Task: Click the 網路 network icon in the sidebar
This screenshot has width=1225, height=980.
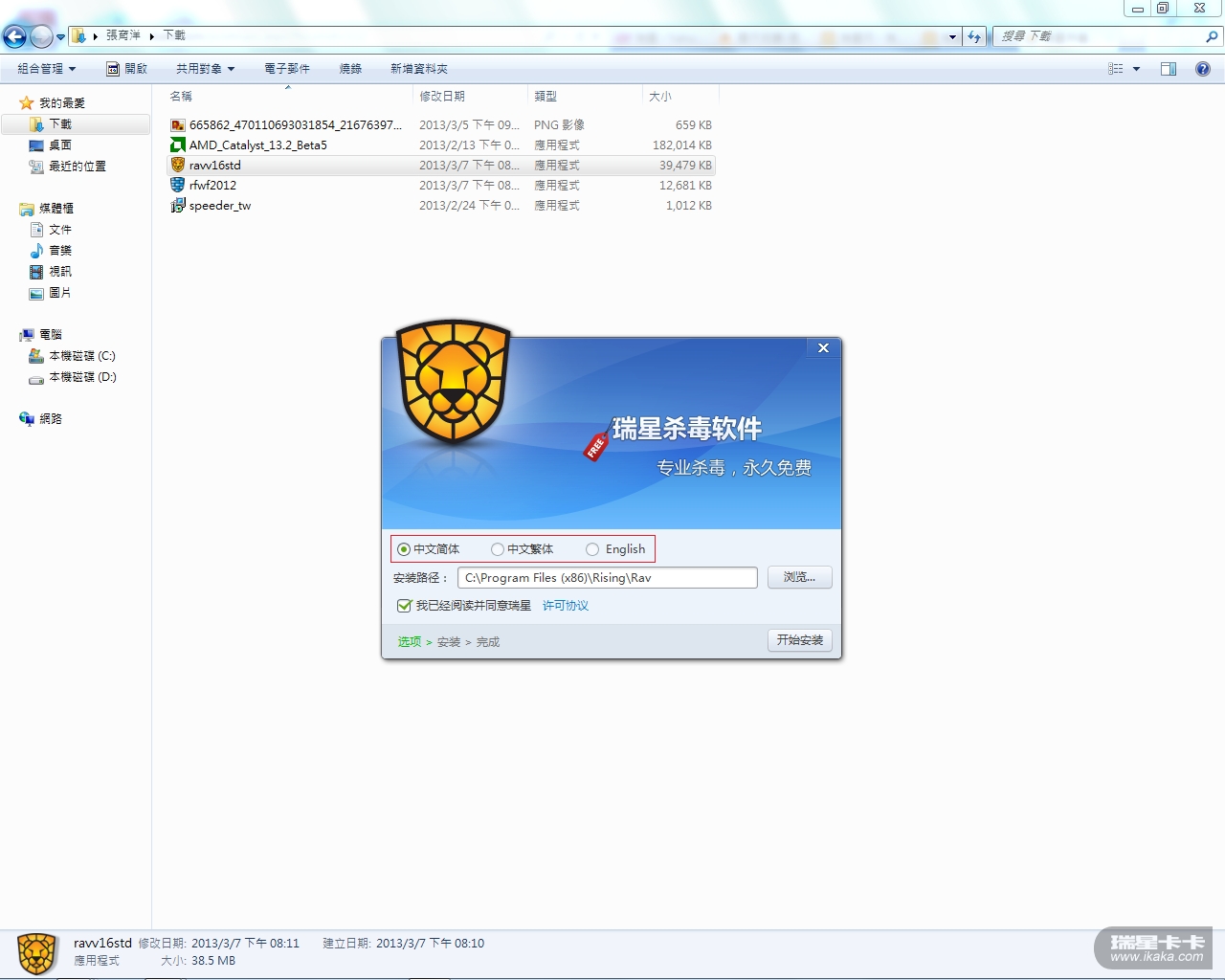Action: click(27, 419)
